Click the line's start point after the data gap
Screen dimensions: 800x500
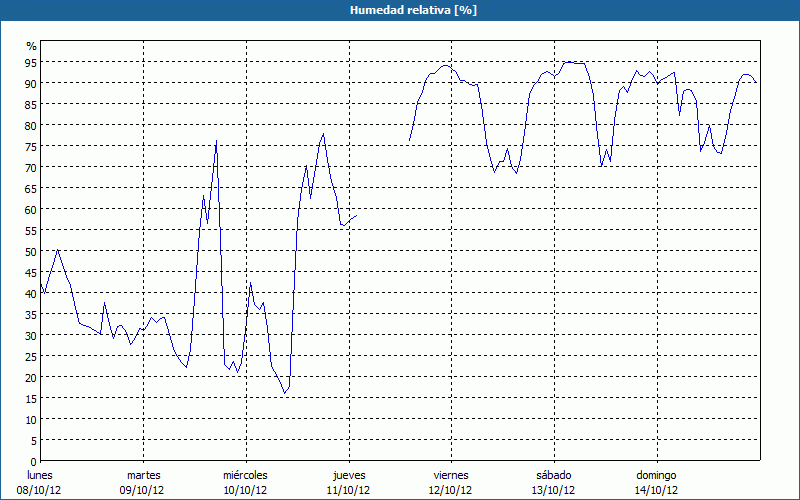tap(409, 140)
